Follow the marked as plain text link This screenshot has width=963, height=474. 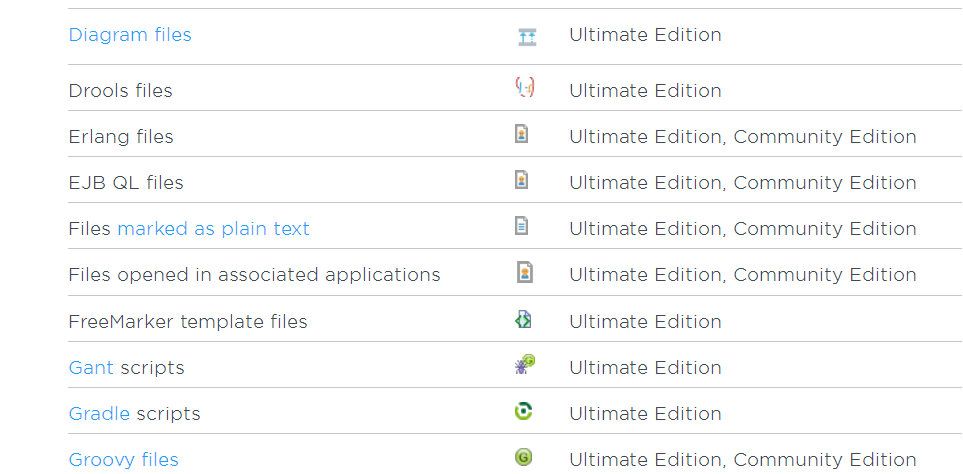(213, 229)
